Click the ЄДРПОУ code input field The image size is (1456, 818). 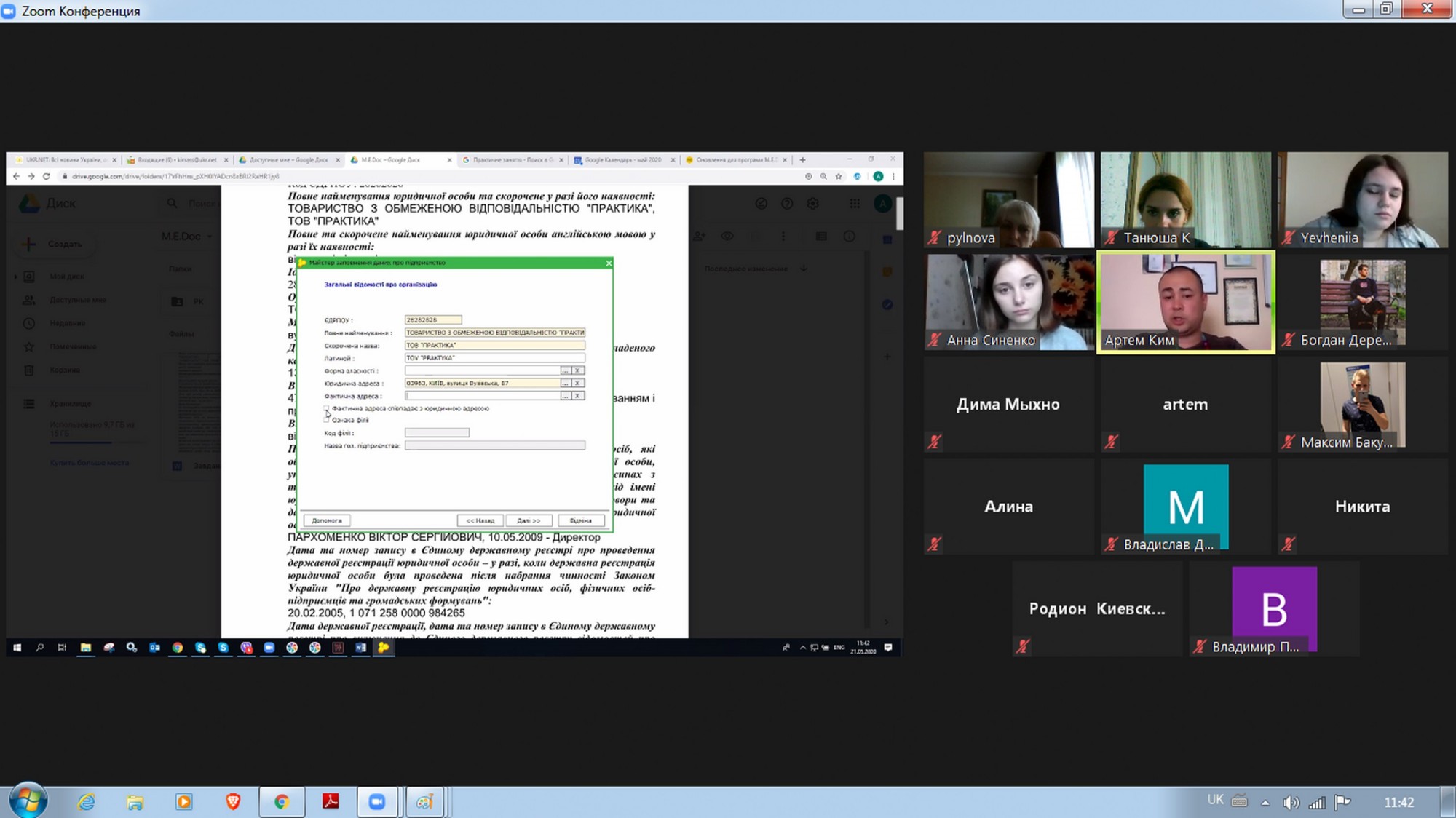[433, 319]
